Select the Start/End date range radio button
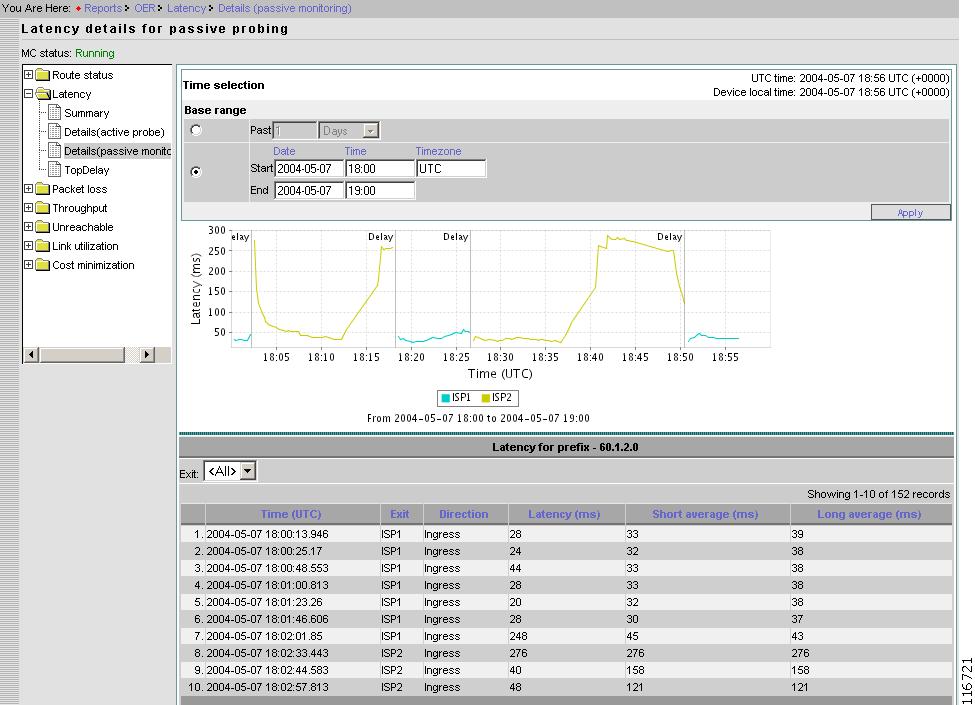Viewport: 975px width, 705px height. click(x=196, y=171)
